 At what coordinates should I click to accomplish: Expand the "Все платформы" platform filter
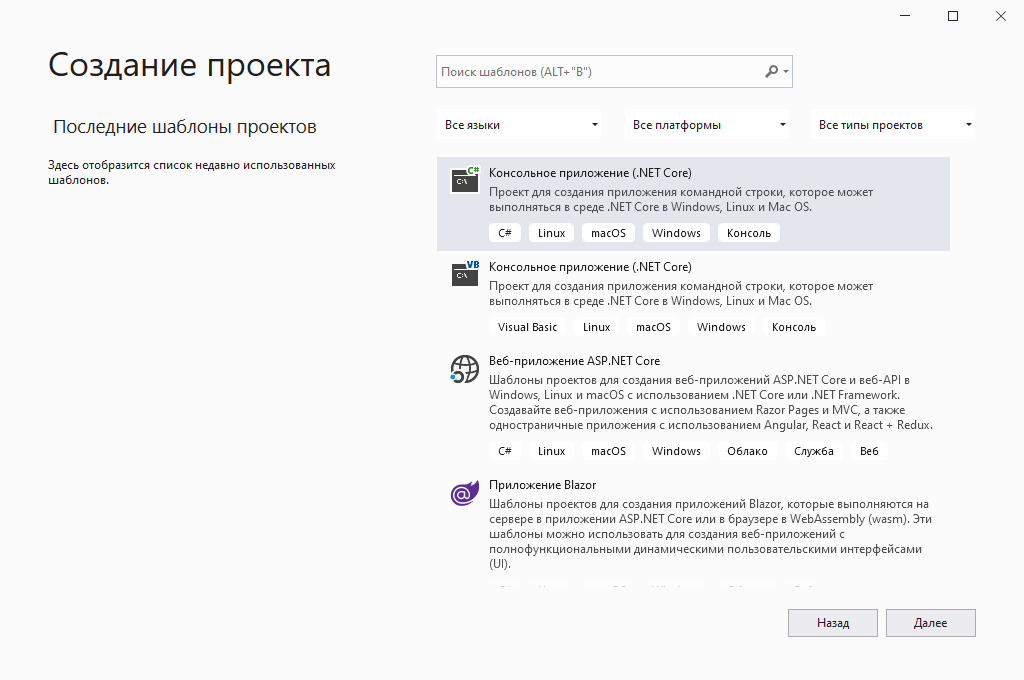tap(708, 125)
